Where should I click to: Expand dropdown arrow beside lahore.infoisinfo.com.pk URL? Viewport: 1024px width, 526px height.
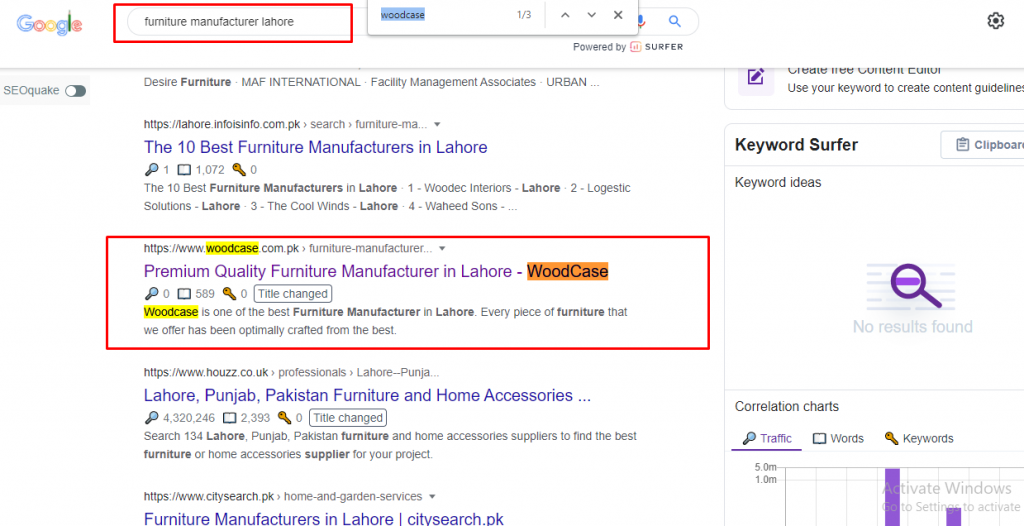click(x=437, y=125)
